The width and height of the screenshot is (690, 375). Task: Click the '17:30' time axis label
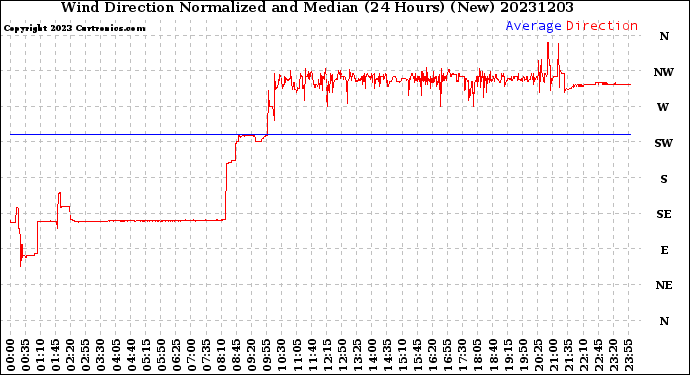[x=462, y=355]
